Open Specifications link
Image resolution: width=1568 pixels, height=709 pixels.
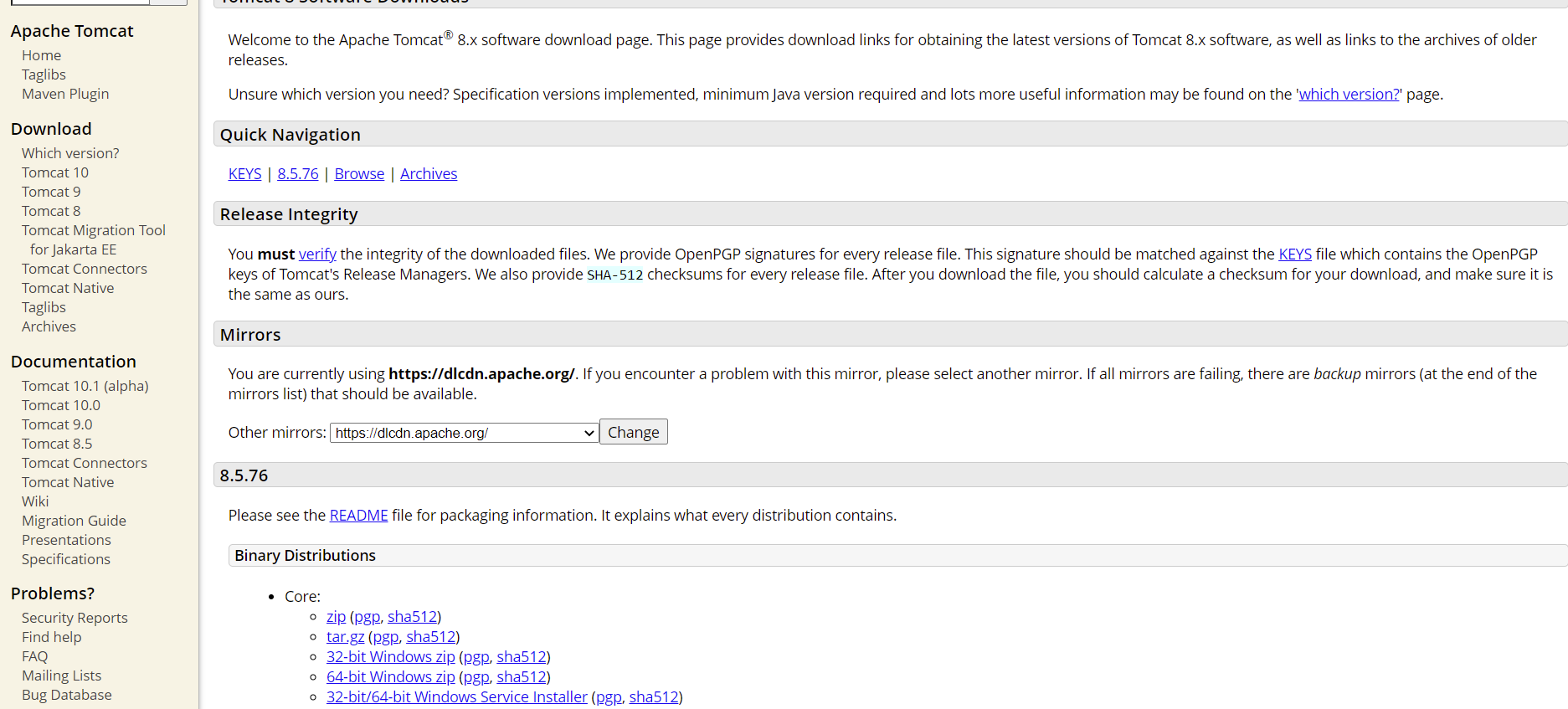click(66, 559)
